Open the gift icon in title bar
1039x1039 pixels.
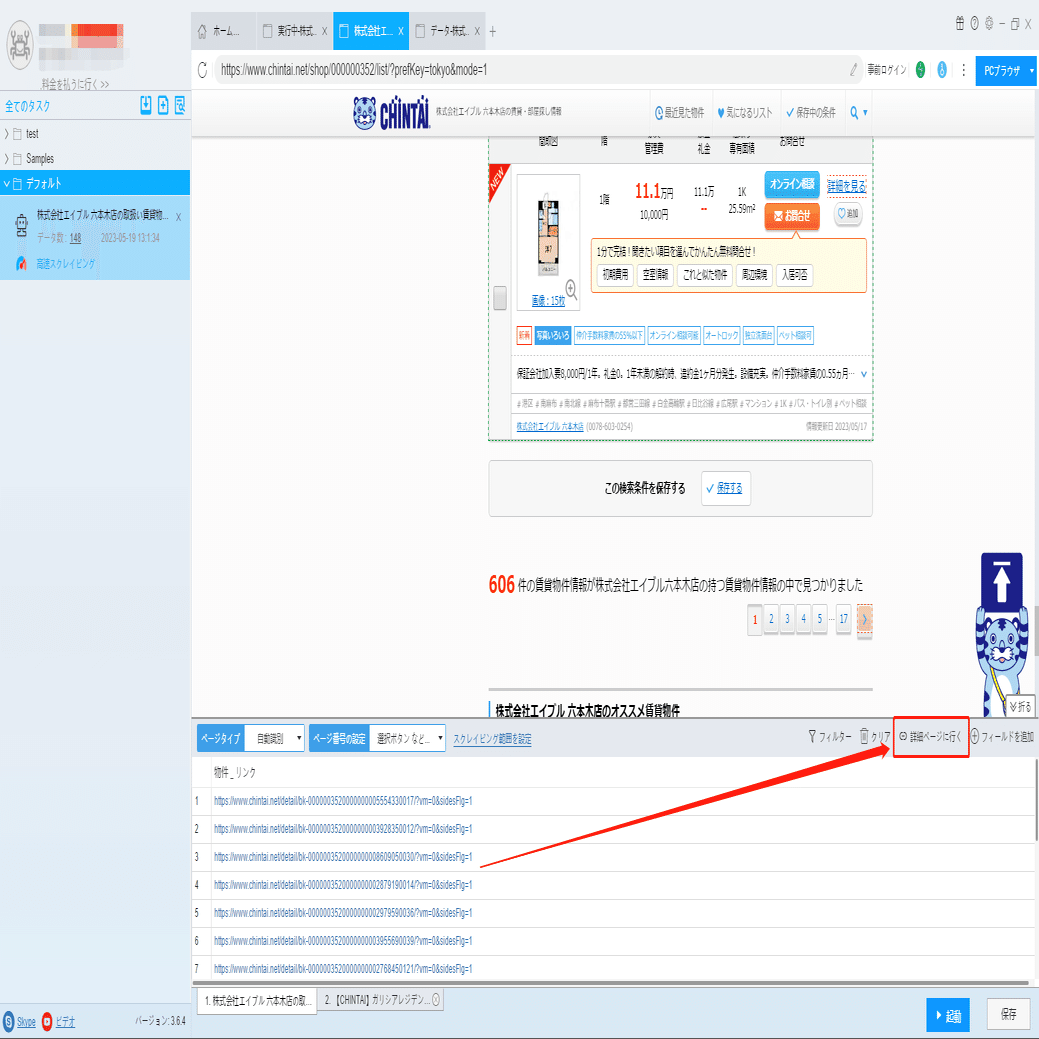(959, 24)
